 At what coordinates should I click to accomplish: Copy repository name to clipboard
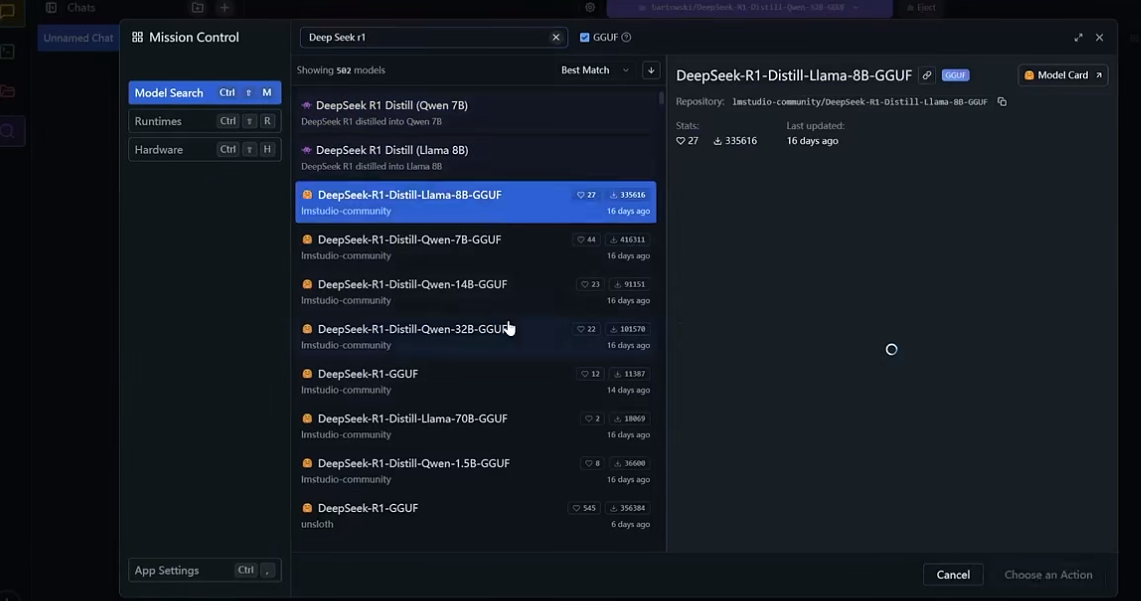pos(1002,102)
